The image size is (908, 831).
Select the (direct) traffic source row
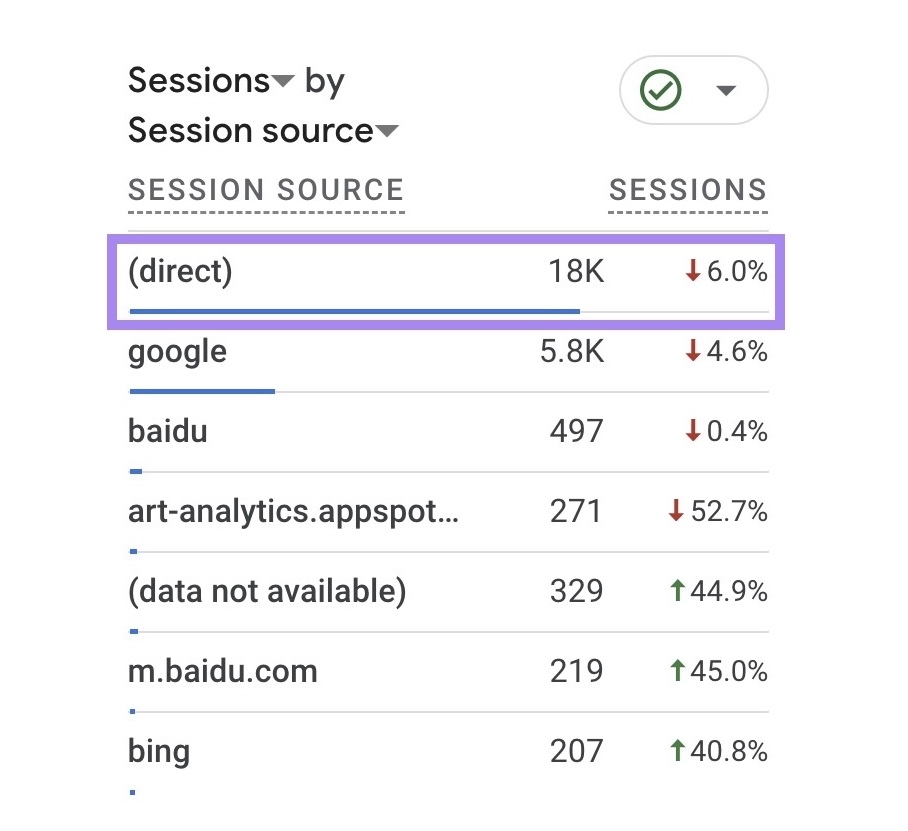coord(180,270)
